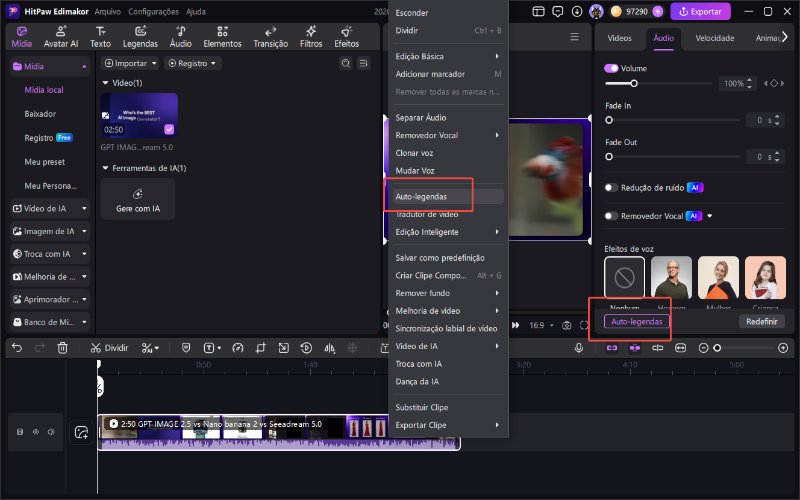800x500 pixels.
Task: Open the Avatar AI tool
Action: pos(61,37)
